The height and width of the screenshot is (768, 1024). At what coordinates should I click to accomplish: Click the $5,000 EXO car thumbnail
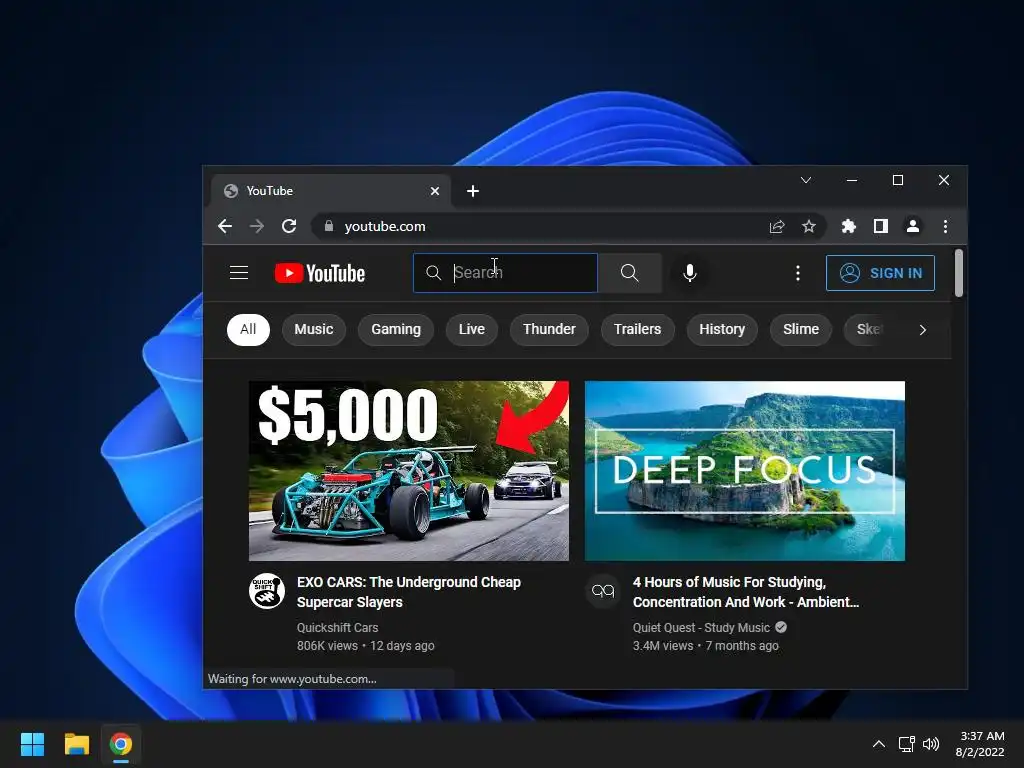[409, 471]
